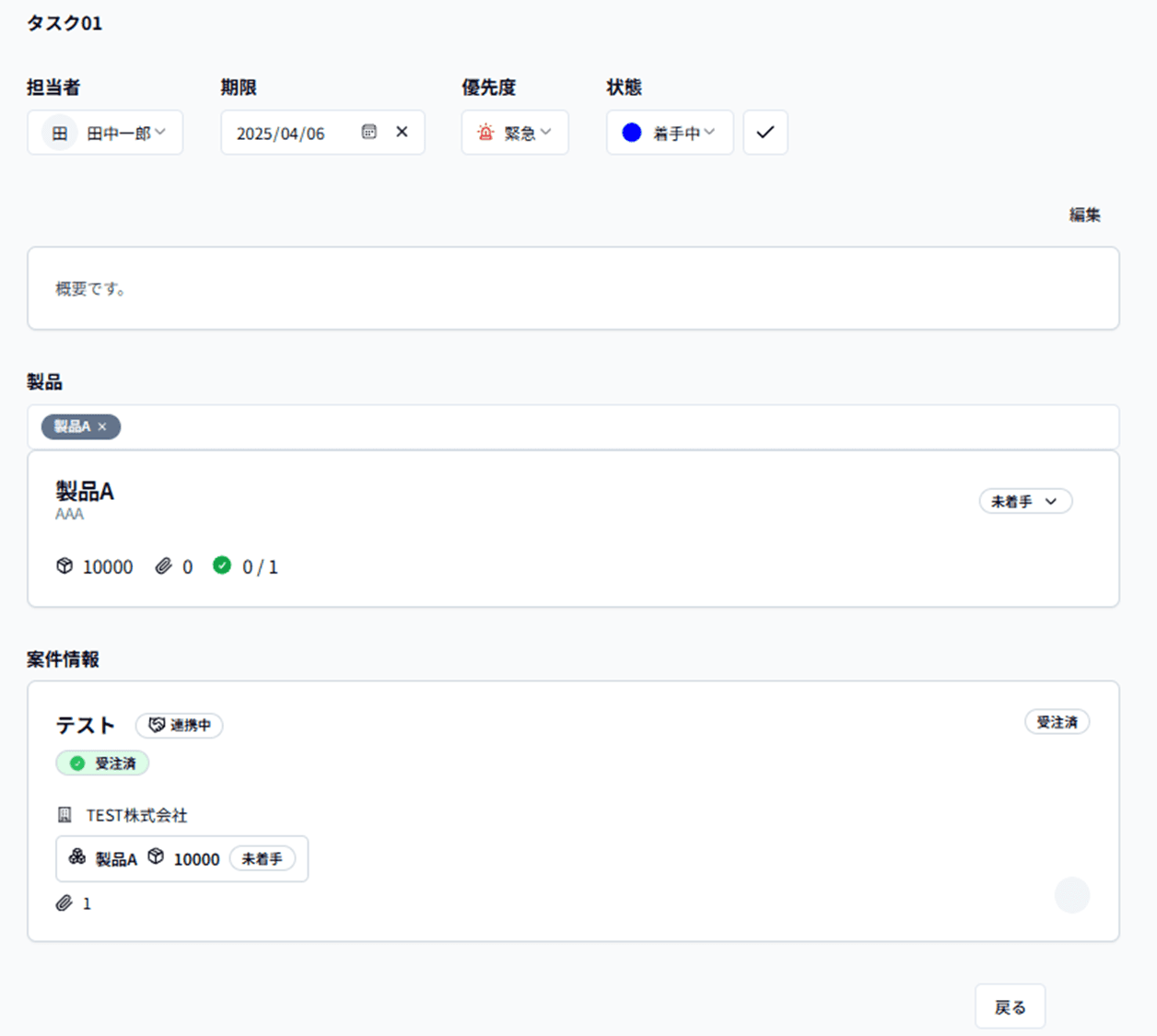
Task: Click the paperclip attachment icon in 案件情報
Action: pyautogui.click(x=64, y=903)
